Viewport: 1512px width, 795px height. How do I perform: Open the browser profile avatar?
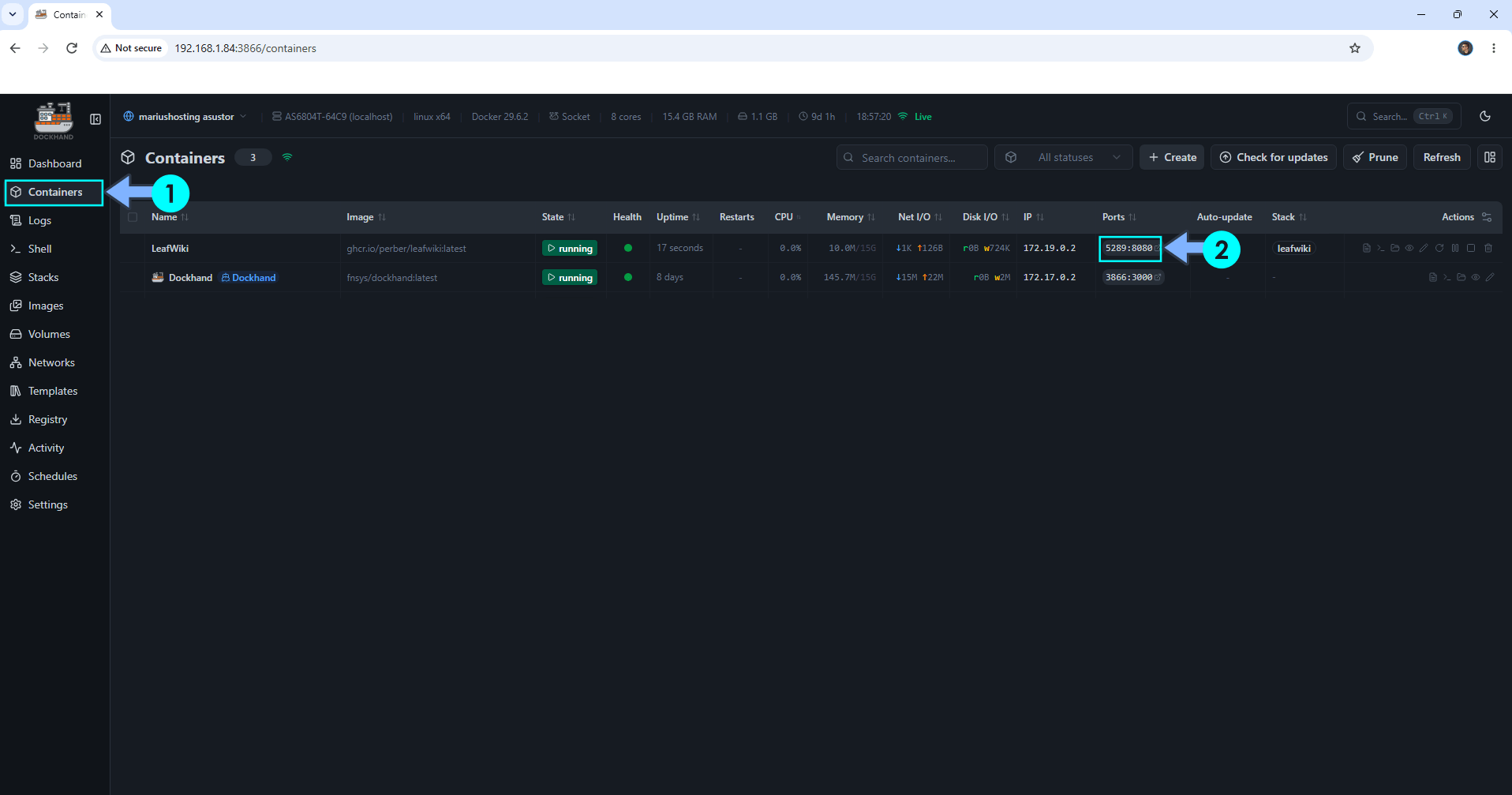[x=1465, y=48]
